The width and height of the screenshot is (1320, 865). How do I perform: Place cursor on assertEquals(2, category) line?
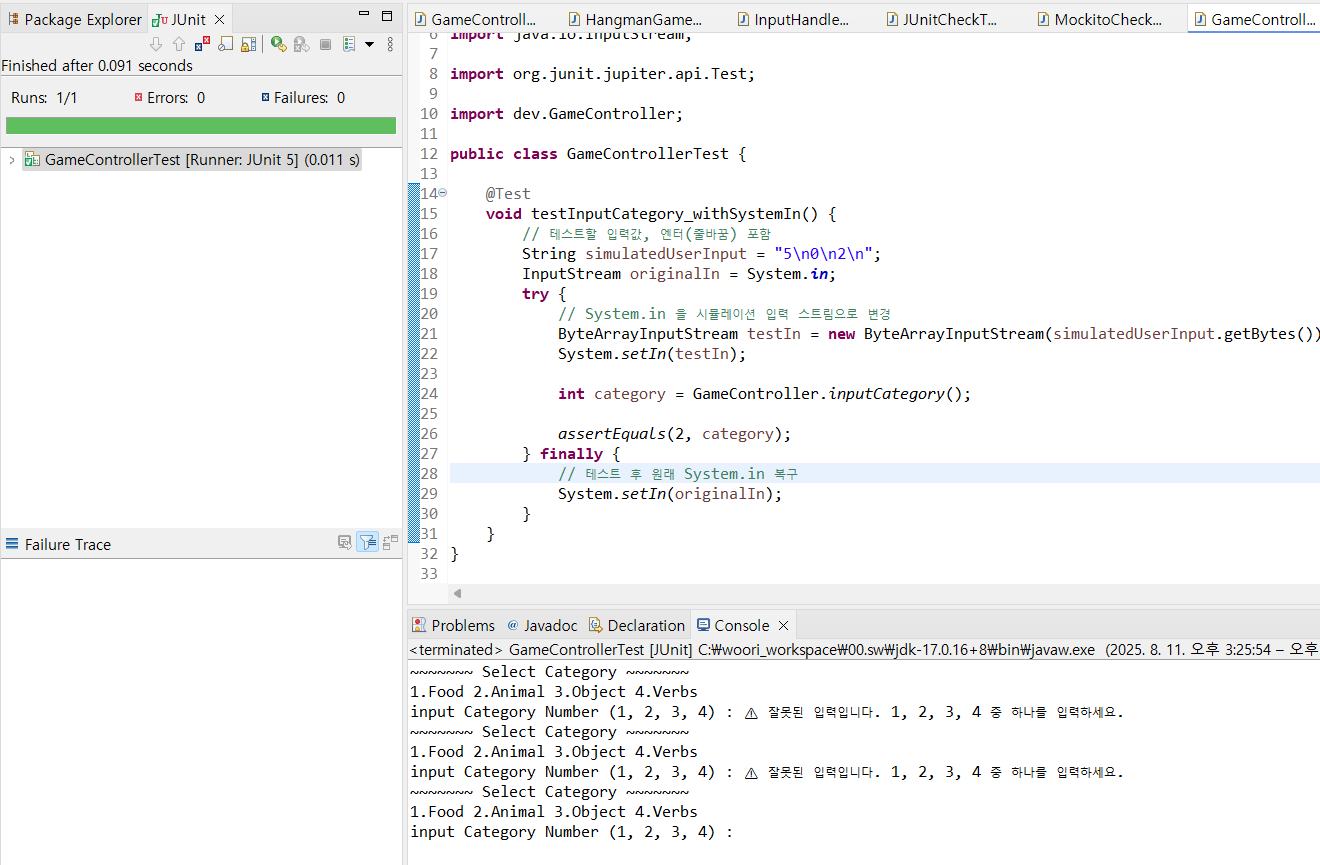pyautogui.click(x=674, y=434)
